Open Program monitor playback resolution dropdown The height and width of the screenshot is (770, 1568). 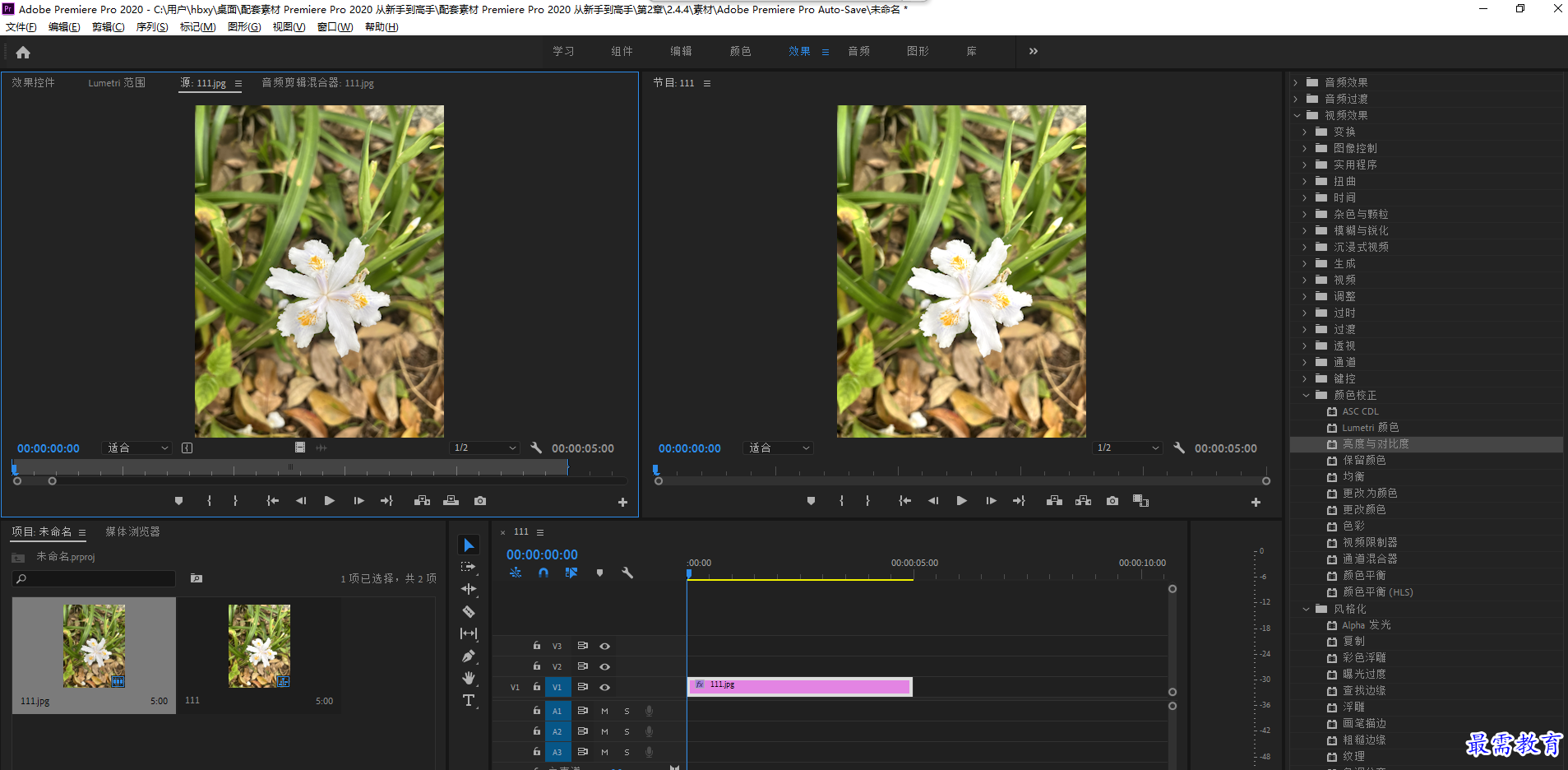point(1128,448)
